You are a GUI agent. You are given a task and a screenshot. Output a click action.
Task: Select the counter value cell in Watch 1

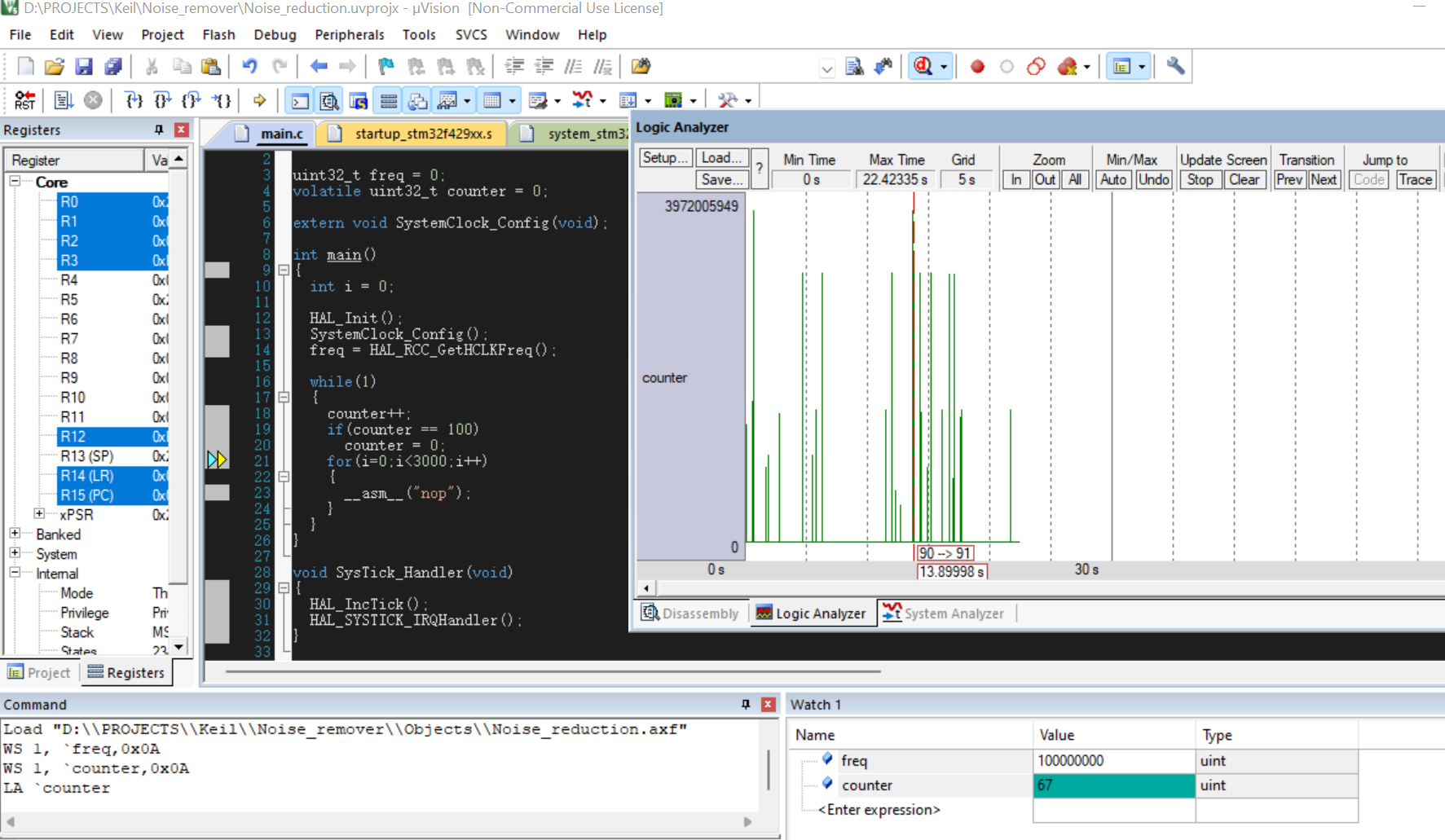(1113, 785)
